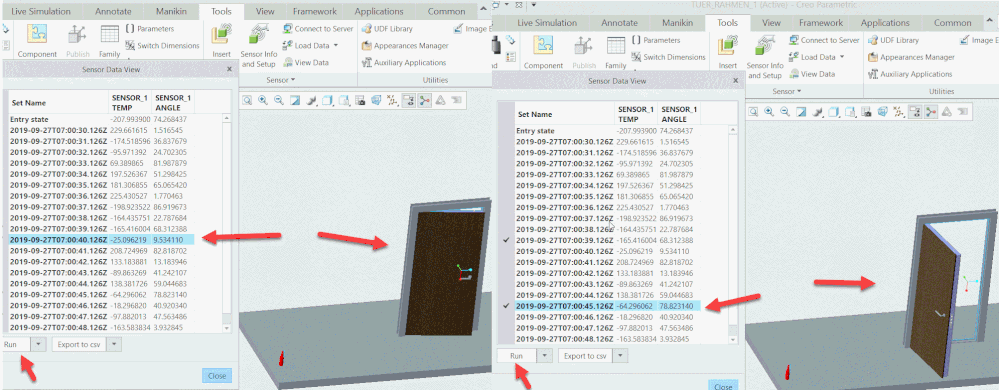Switch to Annotate tab in left window
Image resolution: width=999 pixels, height=390 pixels.
tap(113, 11)
